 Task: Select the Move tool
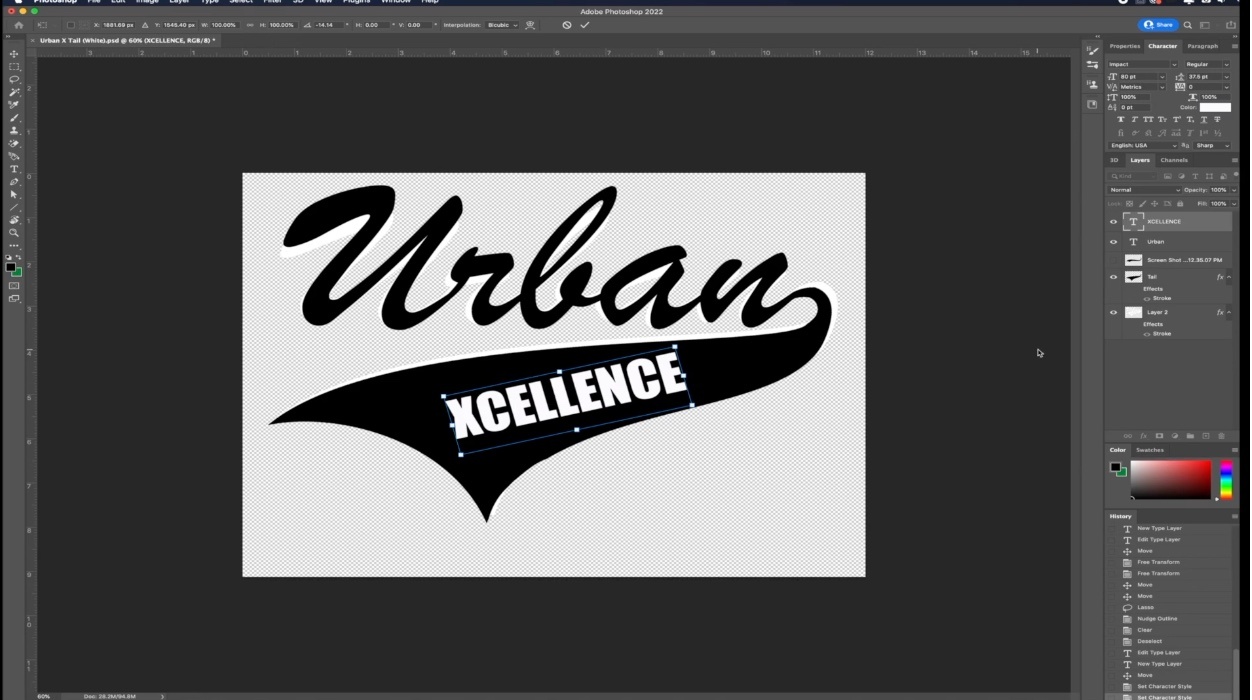[x=14, y=54]
